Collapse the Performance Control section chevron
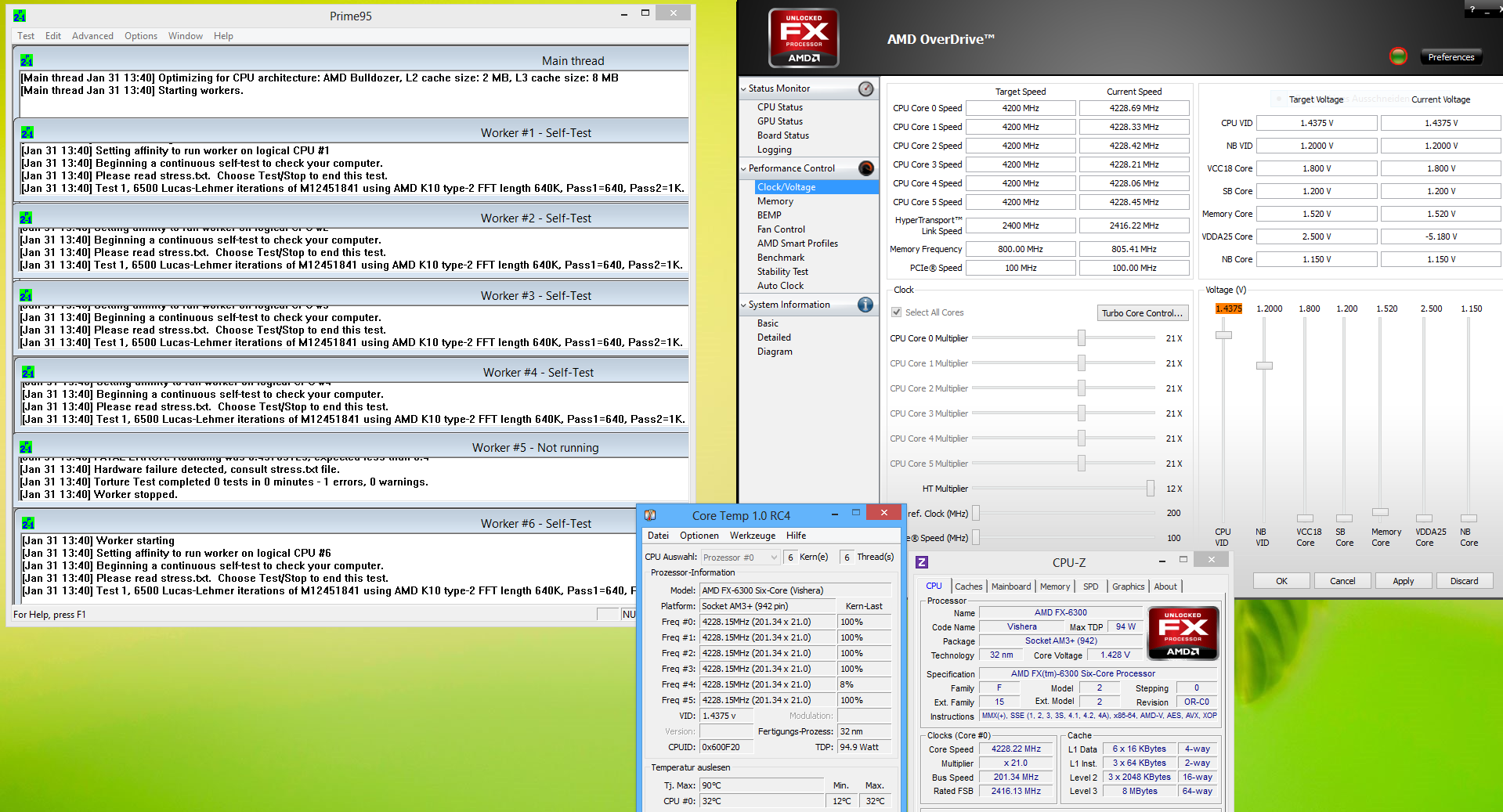 click(743, 169)
